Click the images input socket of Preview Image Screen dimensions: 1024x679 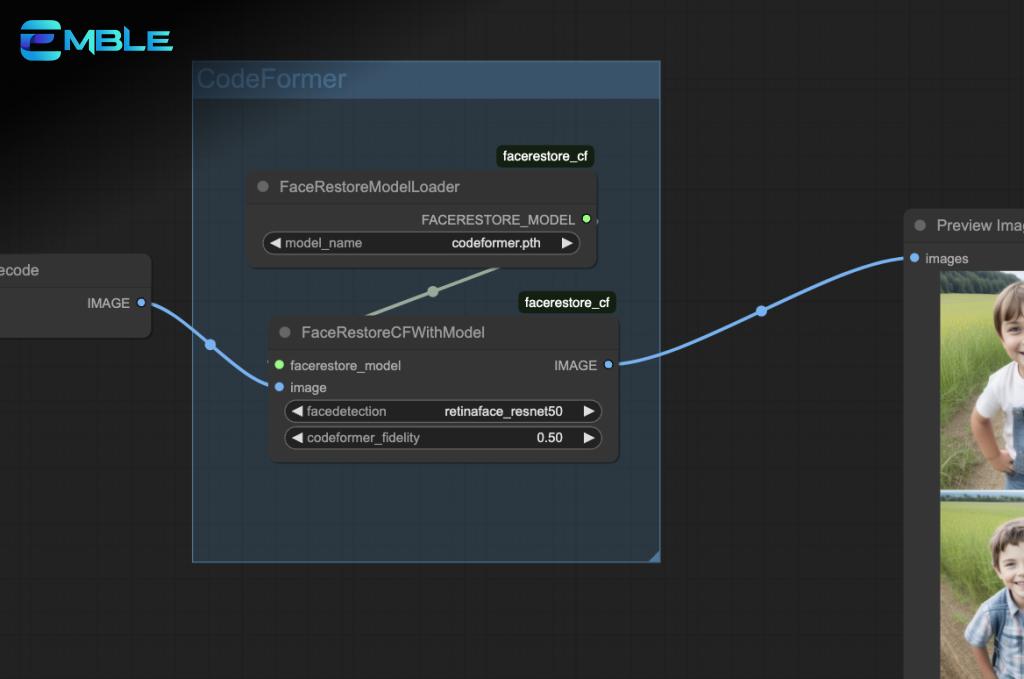[x=914, y=258]
